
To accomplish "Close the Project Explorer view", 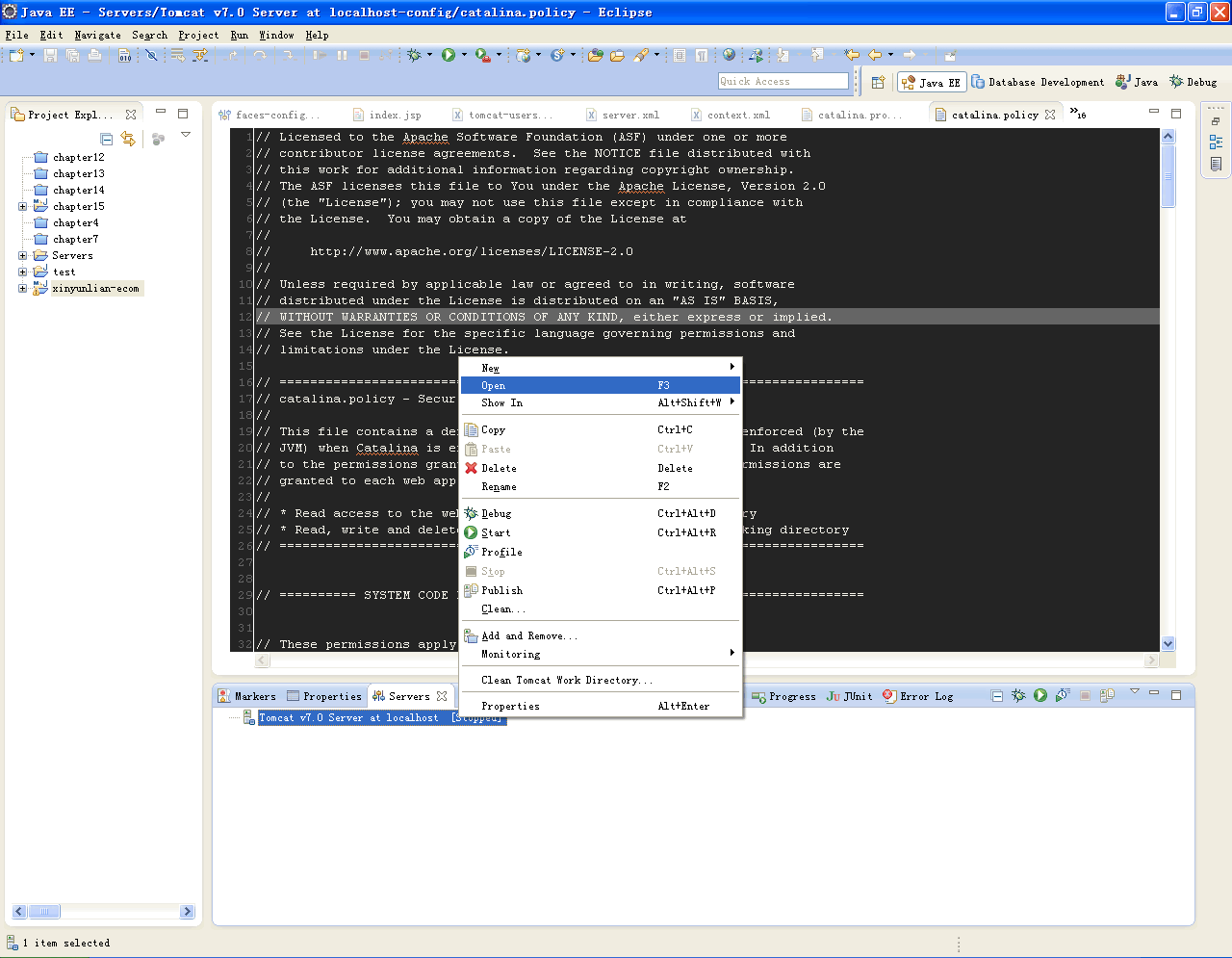I will (x=131, y=115).
